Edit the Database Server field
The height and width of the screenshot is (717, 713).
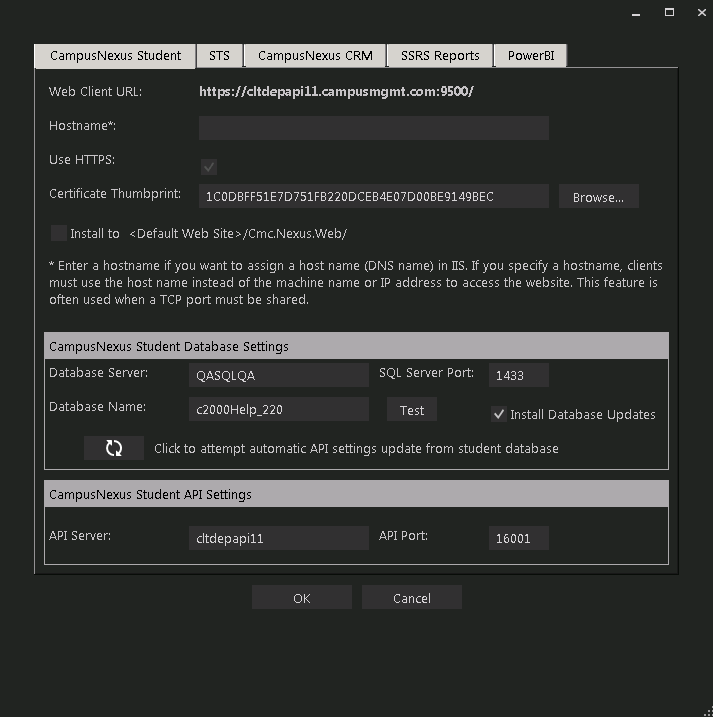coord(279,375)
